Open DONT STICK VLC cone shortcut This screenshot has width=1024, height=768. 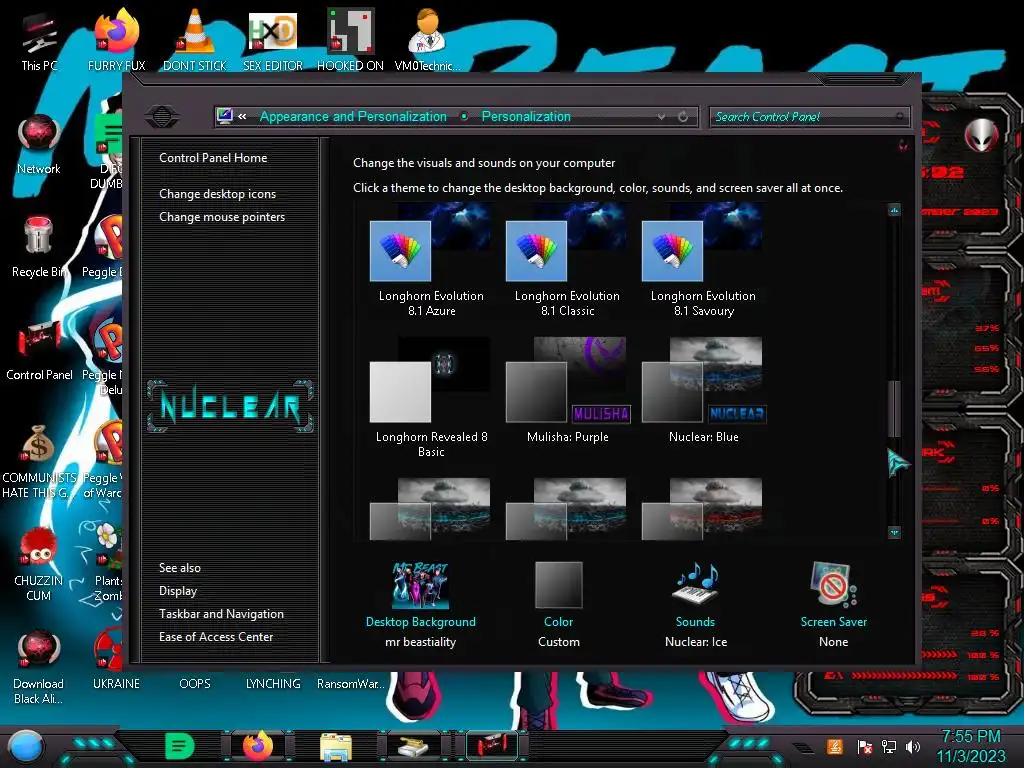click(x=195, y=40)
